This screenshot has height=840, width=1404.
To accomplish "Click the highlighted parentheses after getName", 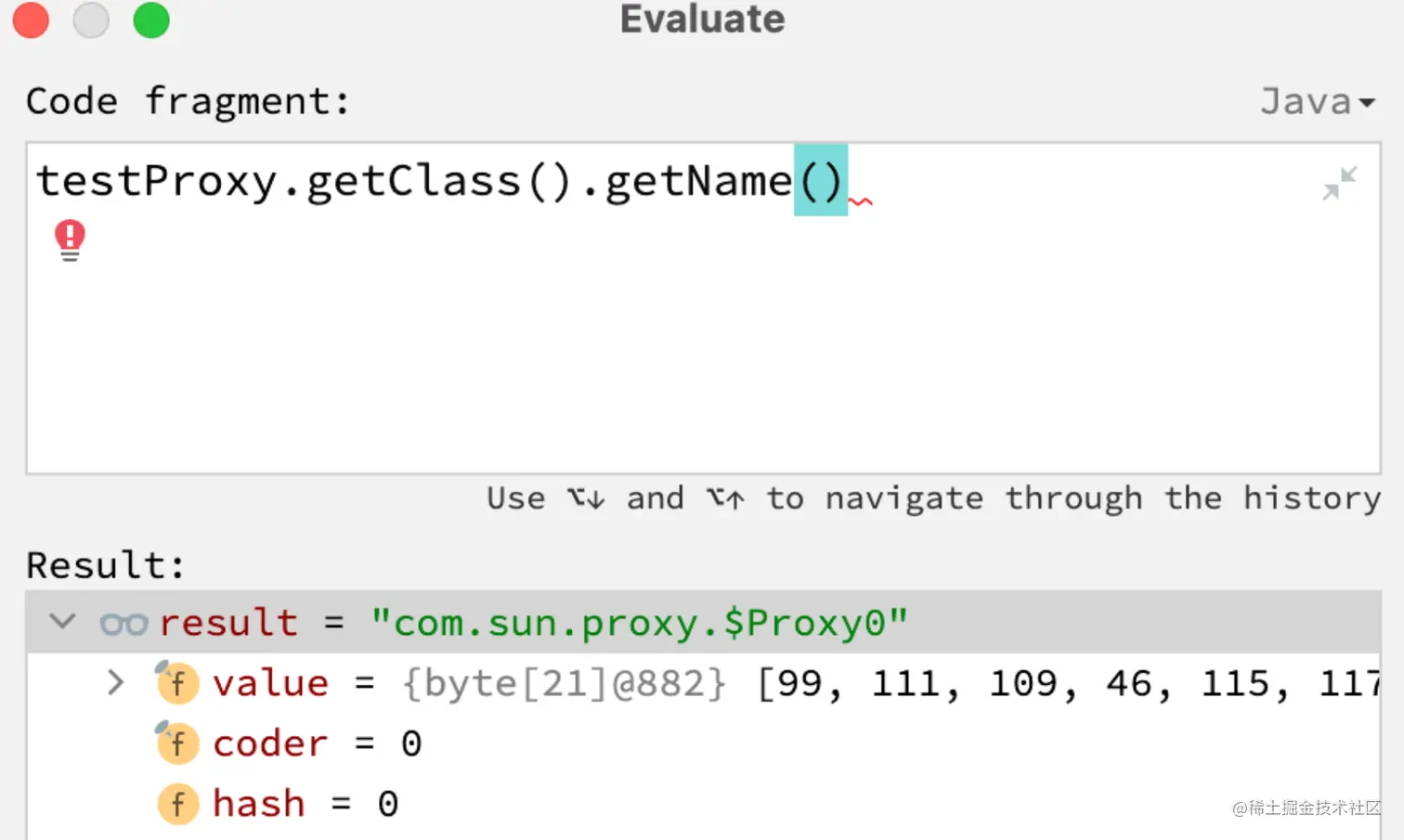I will 821,181.
